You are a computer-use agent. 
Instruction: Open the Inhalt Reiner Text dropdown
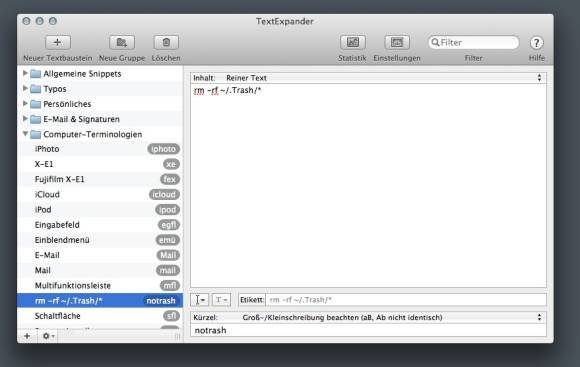(x=368, y=78)
